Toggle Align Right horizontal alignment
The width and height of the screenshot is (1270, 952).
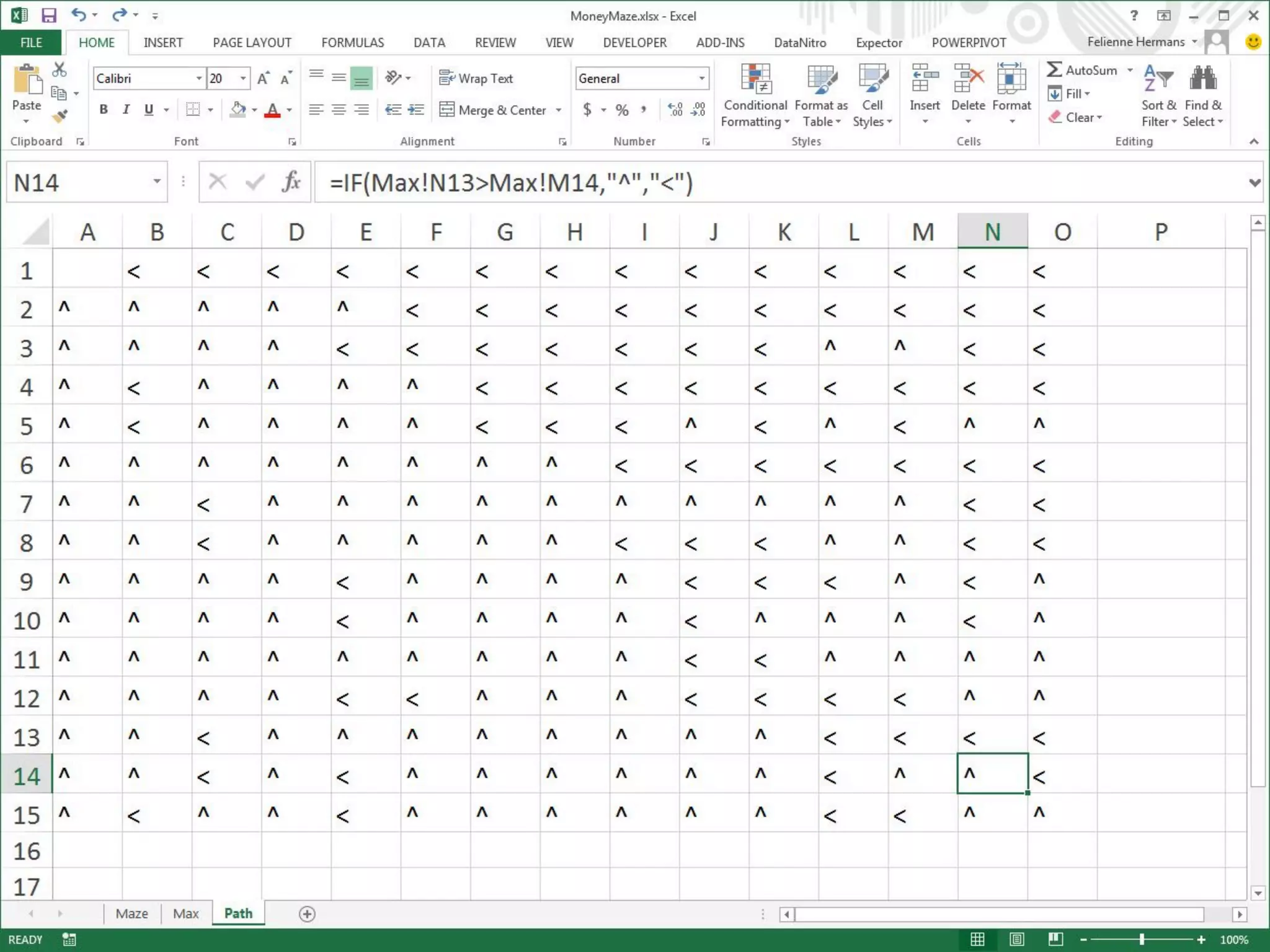tap(361, 110)
